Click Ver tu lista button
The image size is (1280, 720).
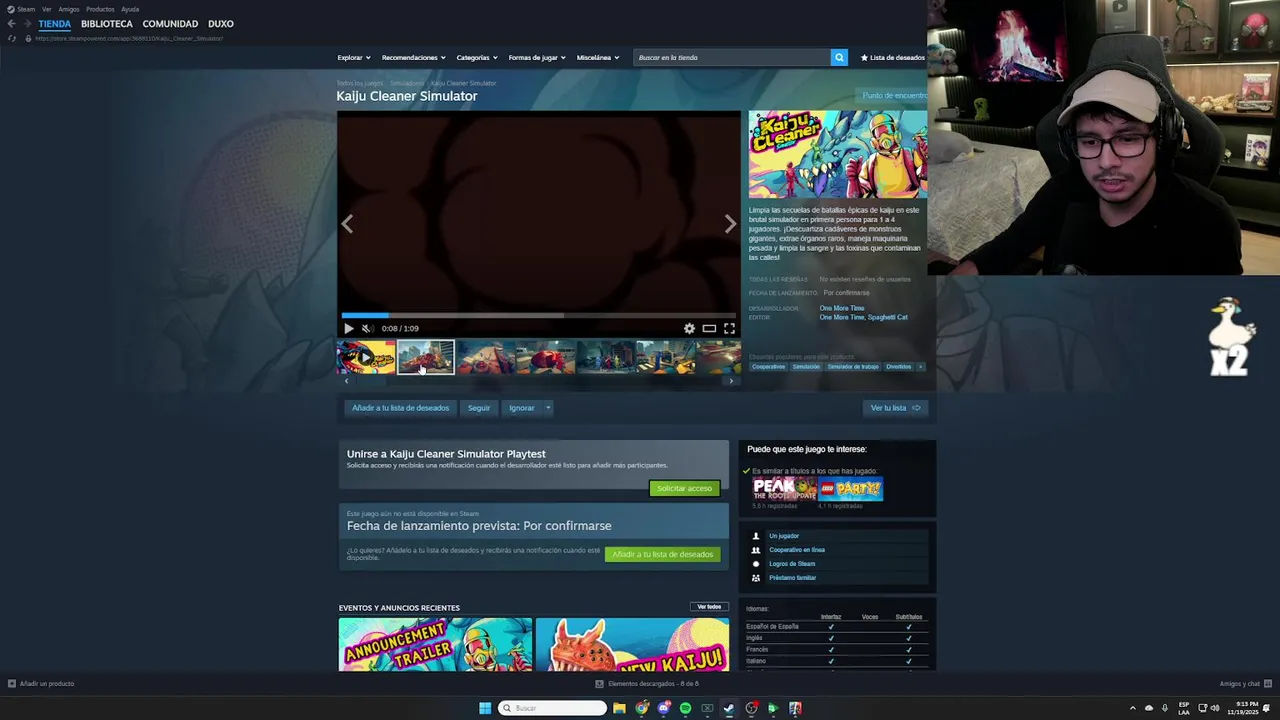click(895, 408)
